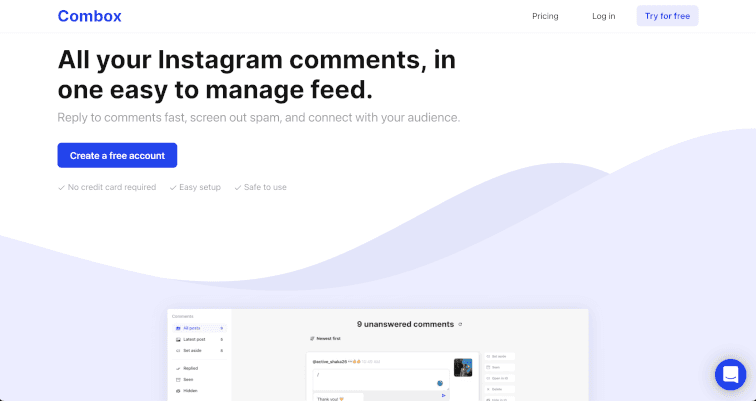Open the Newest first sort option

(x=326, y=338)
